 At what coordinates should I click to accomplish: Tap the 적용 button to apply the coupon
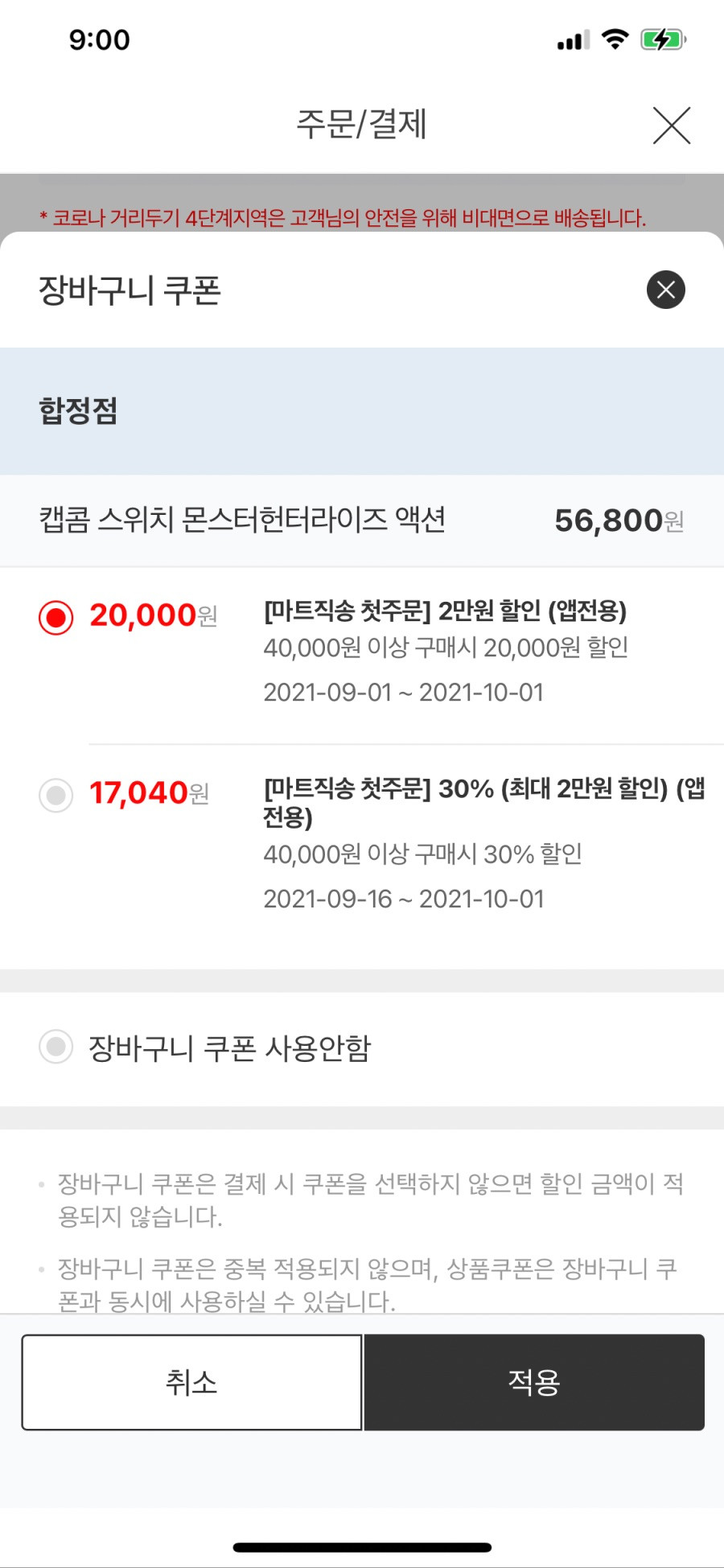coord(534,1382)
